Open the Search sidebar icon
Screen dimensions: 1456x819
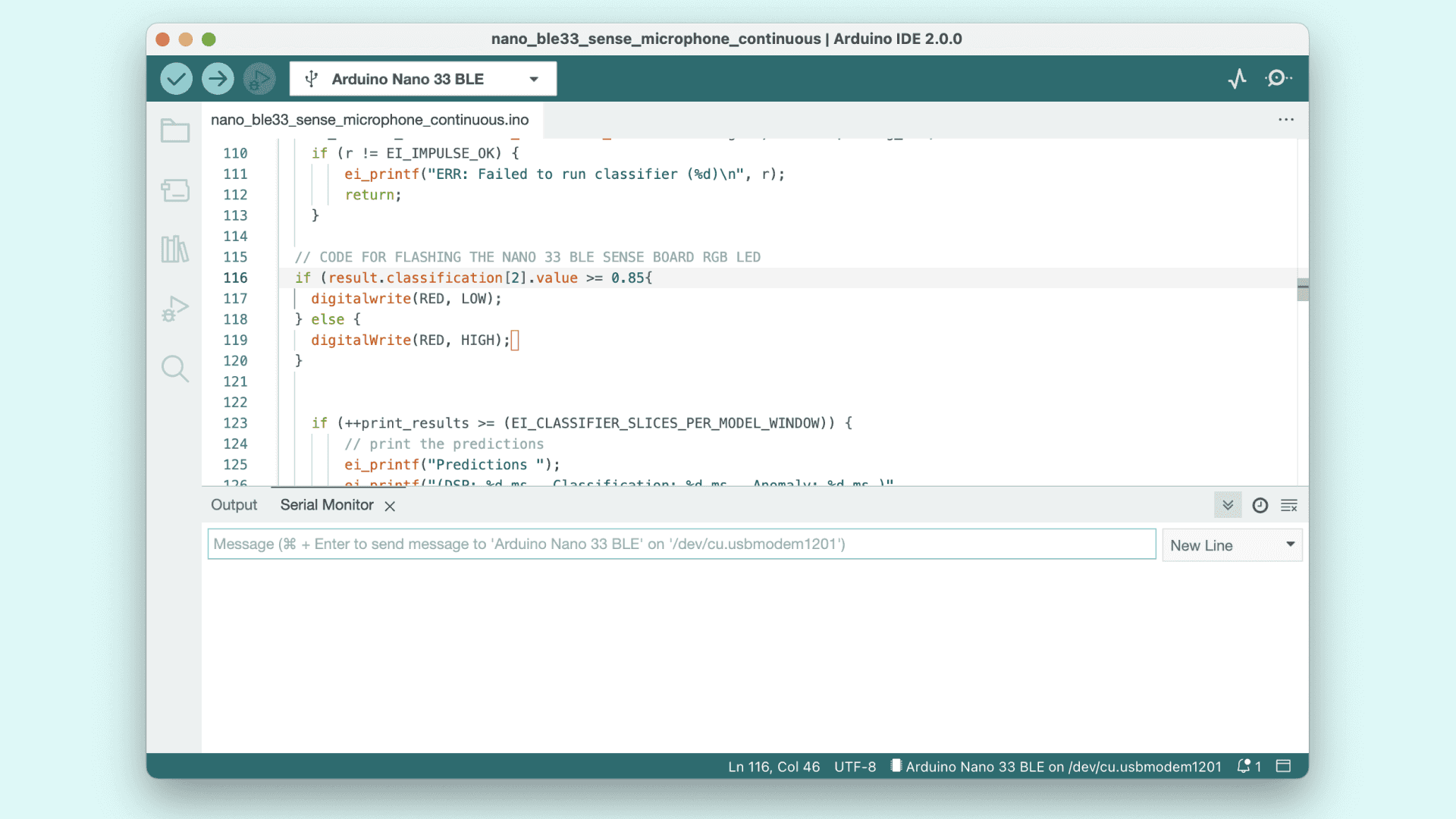tap(175, 369)
